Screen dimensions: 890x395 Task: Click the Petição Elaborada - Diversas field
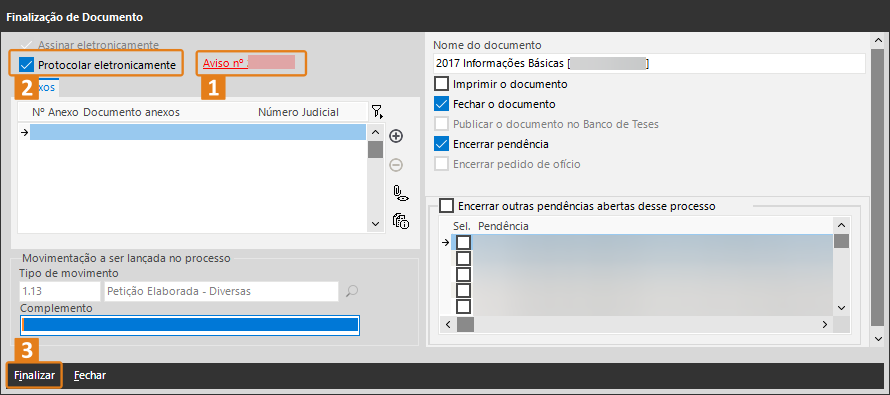pos(221,291)
